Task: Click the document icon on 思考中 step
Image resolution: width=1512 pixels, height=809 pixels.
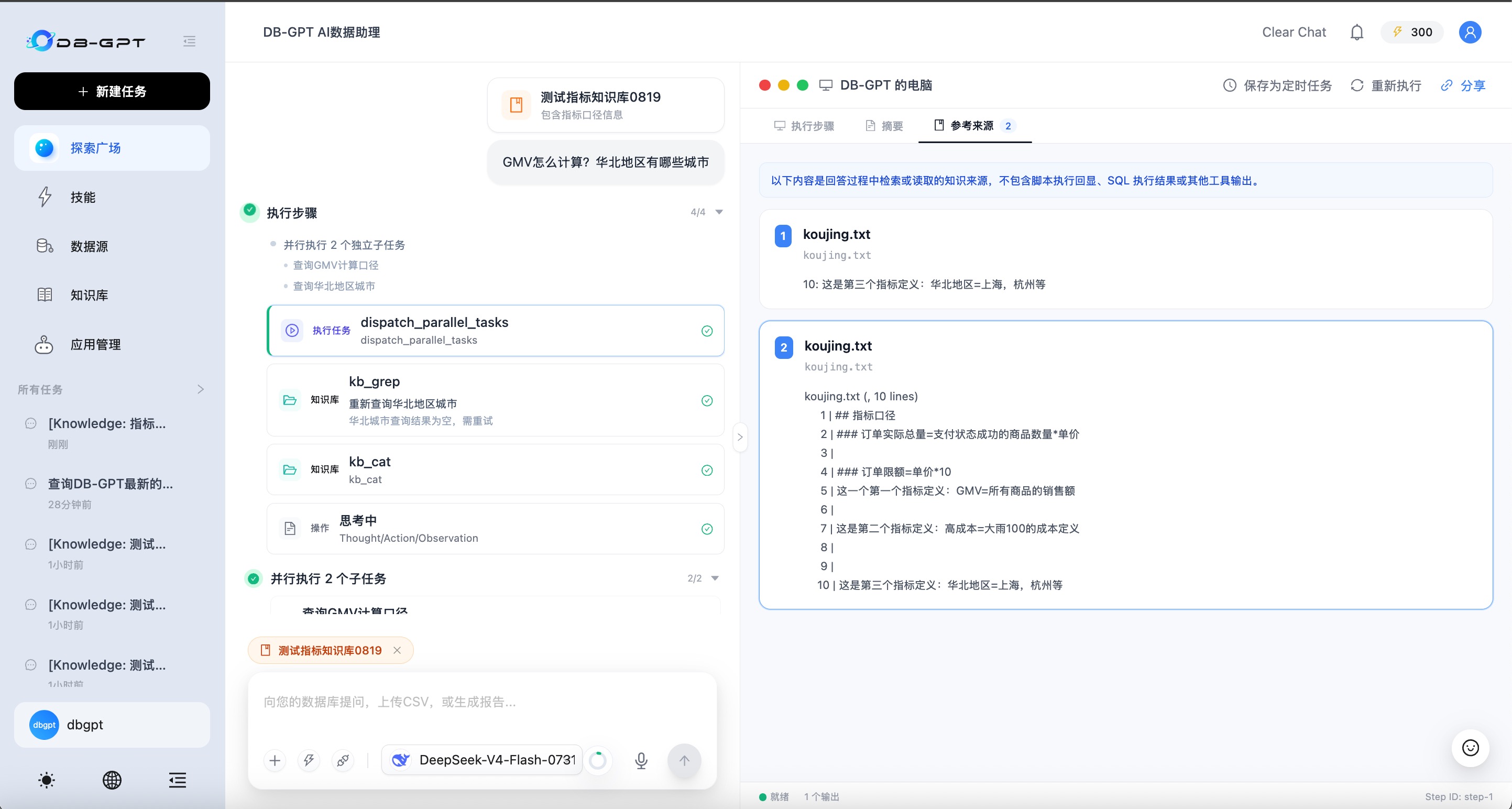Action: (x=289, y=528)
